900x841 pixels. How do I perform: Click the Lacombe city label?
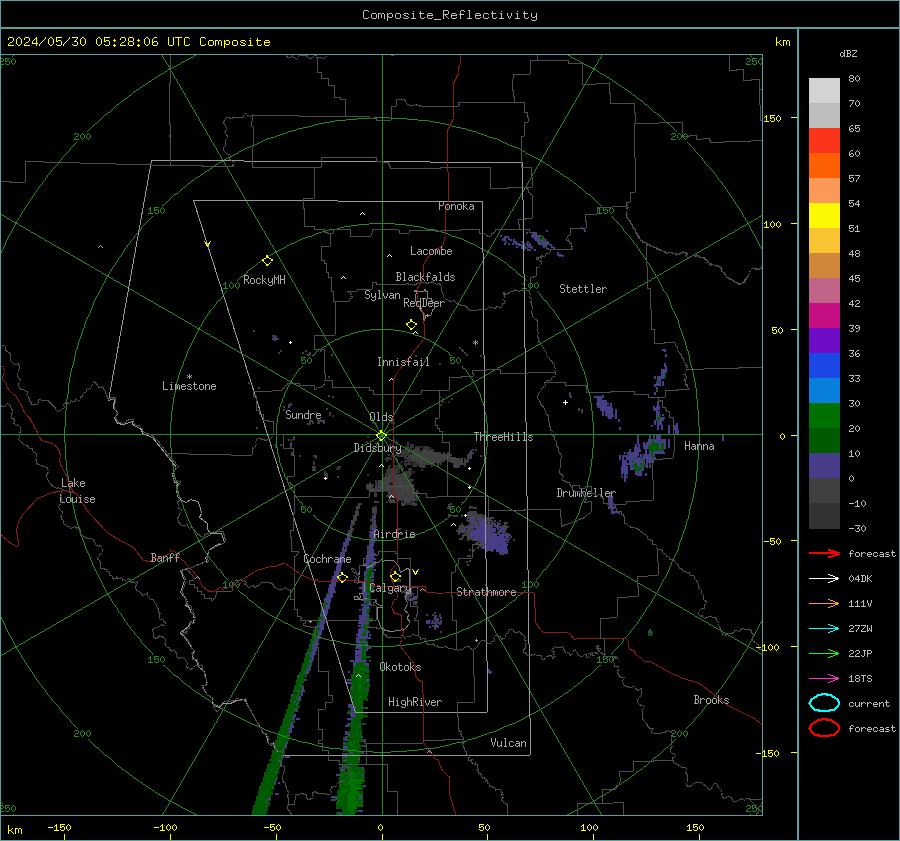pyautogui.click(x=431, y=251)
